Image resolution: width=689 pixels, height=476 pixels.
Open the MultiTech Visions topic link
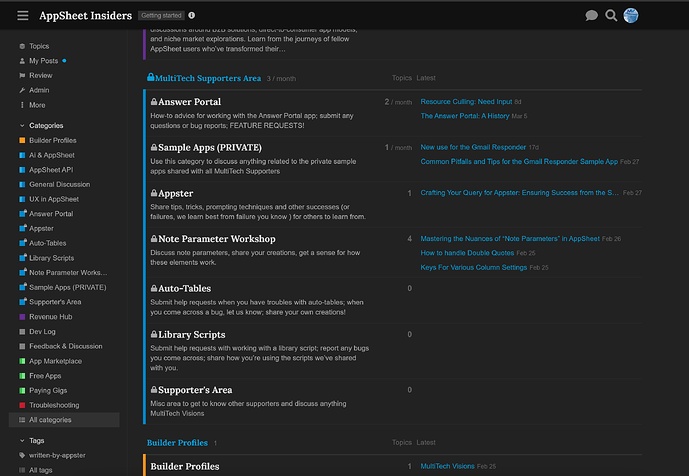tap(447, 466)
